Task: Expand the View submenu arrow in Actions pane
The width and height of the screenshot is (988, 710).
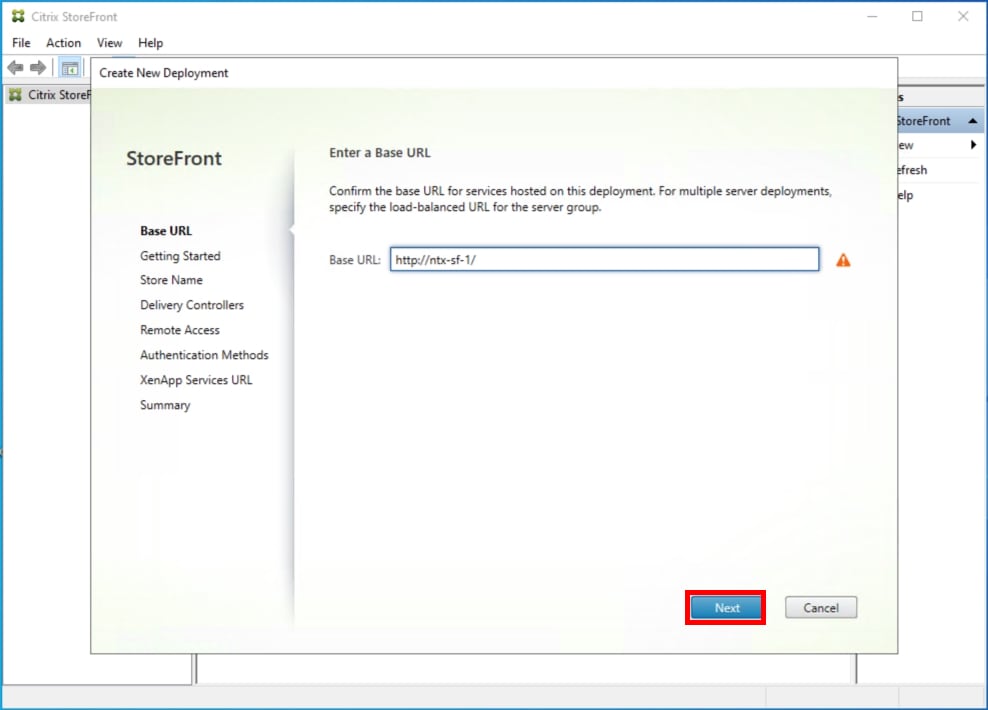Action: click(x=974, y=145)
